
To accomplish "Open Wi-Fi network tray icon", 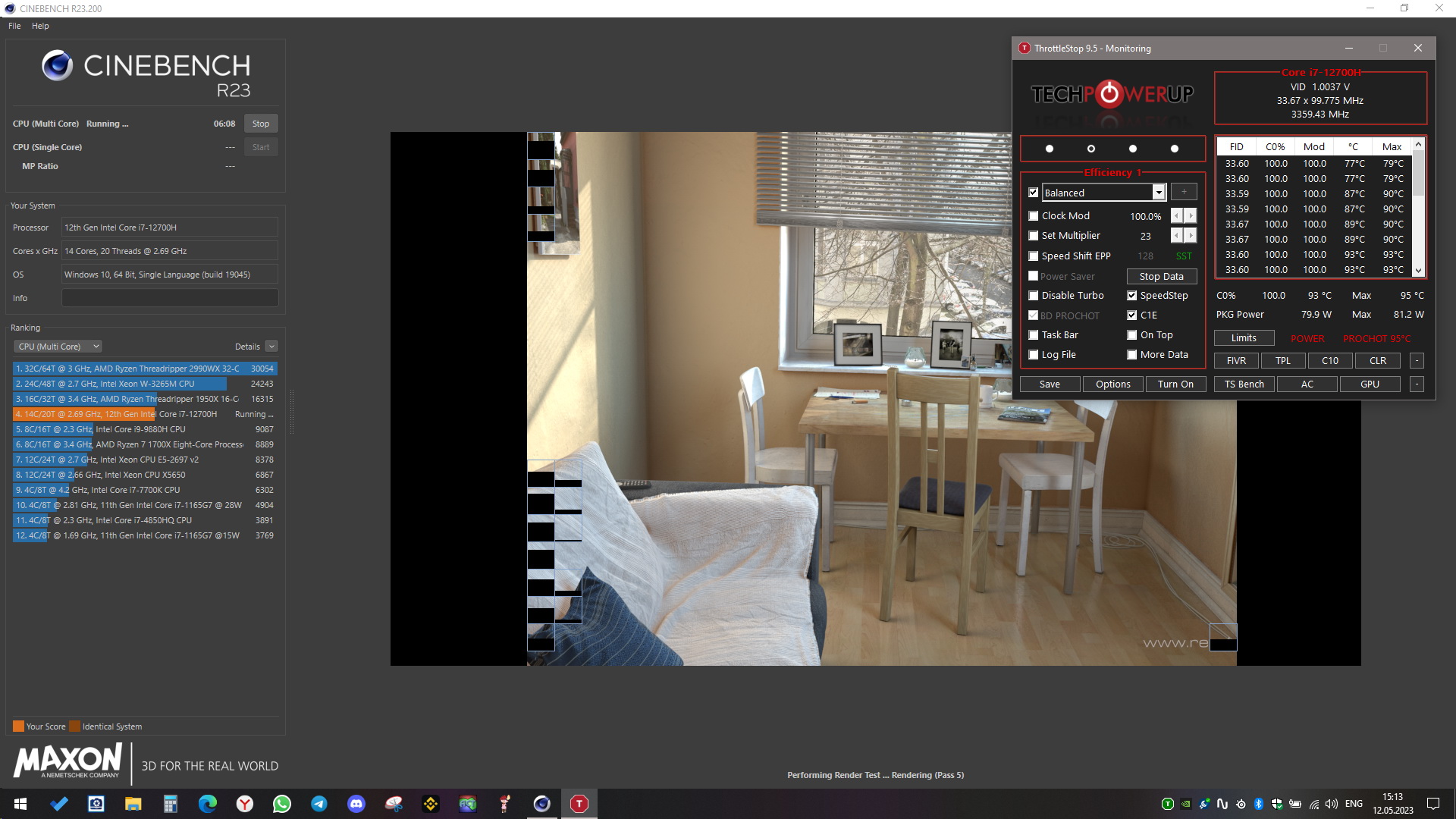I will click(x=1313, y=804).
